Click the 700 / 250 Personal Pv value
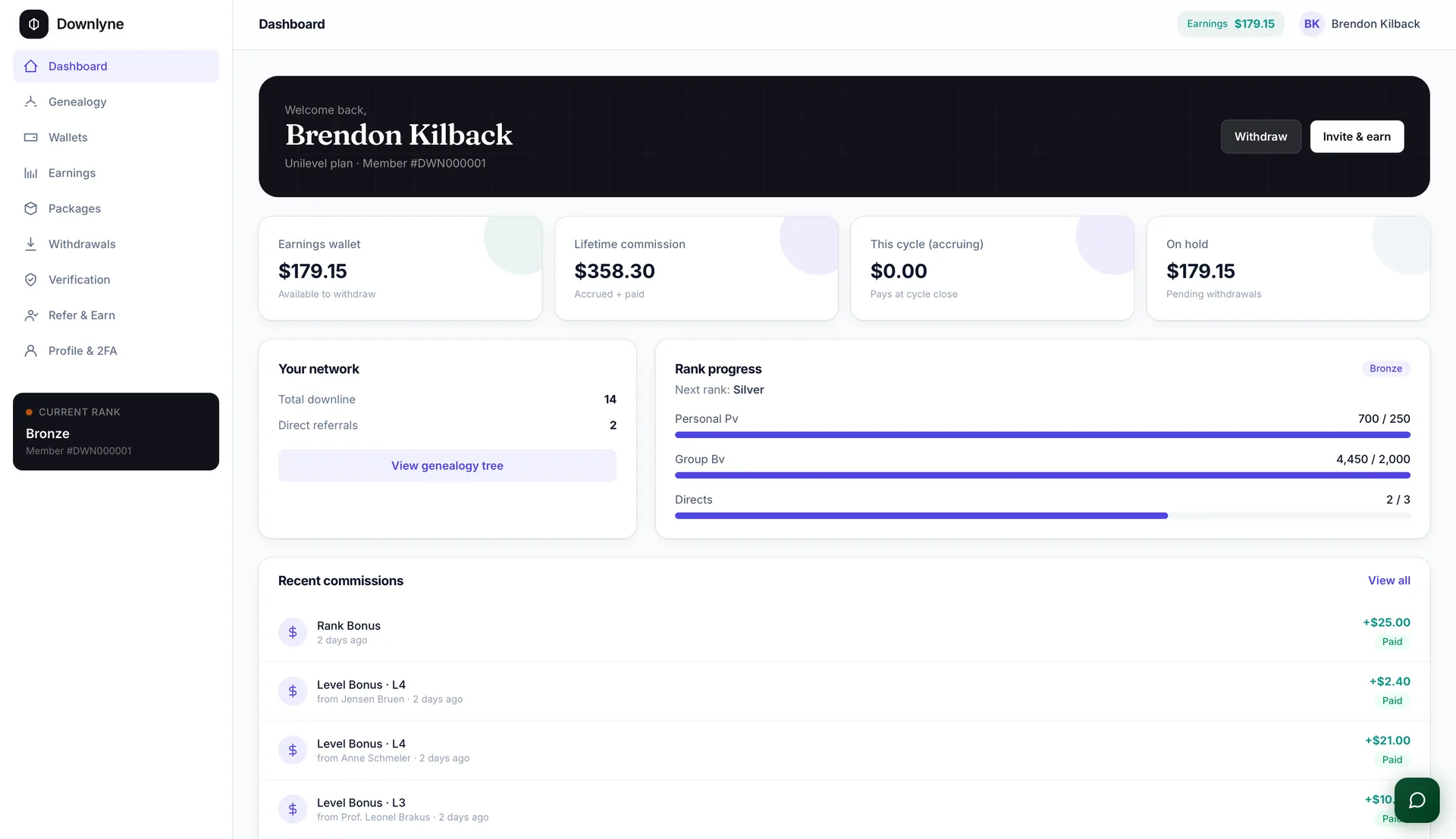Image resolution: width=1456 pixels, height=839 pixels. point(1384,418)
